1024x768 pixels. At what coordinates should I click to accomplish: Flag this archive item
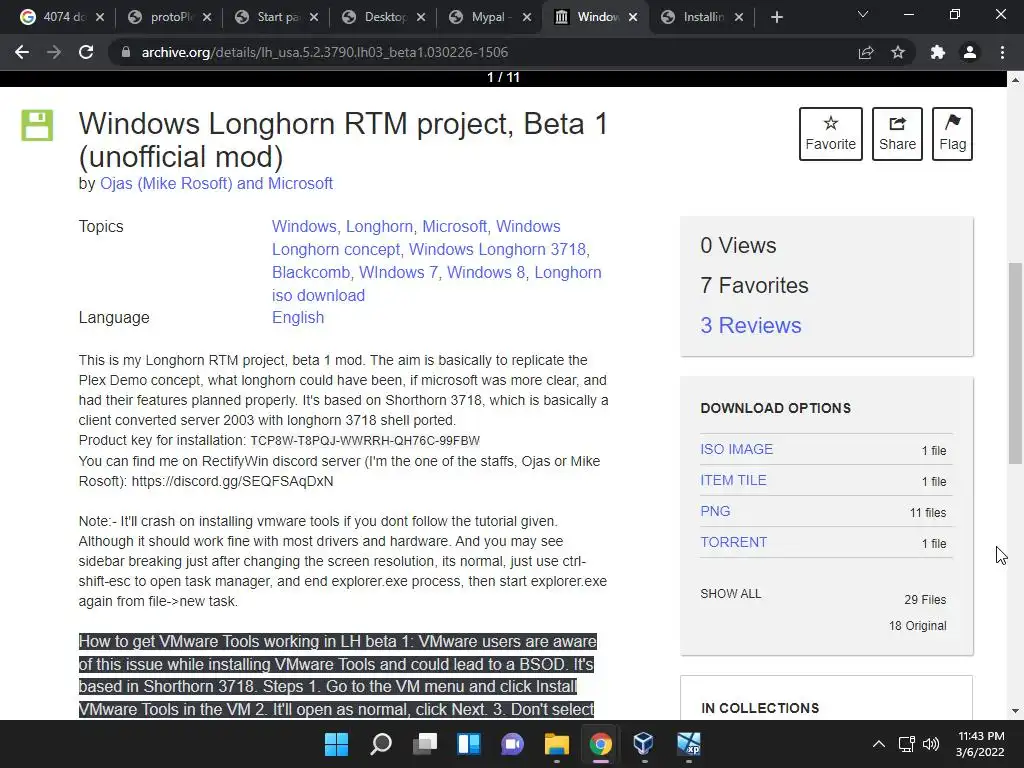(952, 134)
